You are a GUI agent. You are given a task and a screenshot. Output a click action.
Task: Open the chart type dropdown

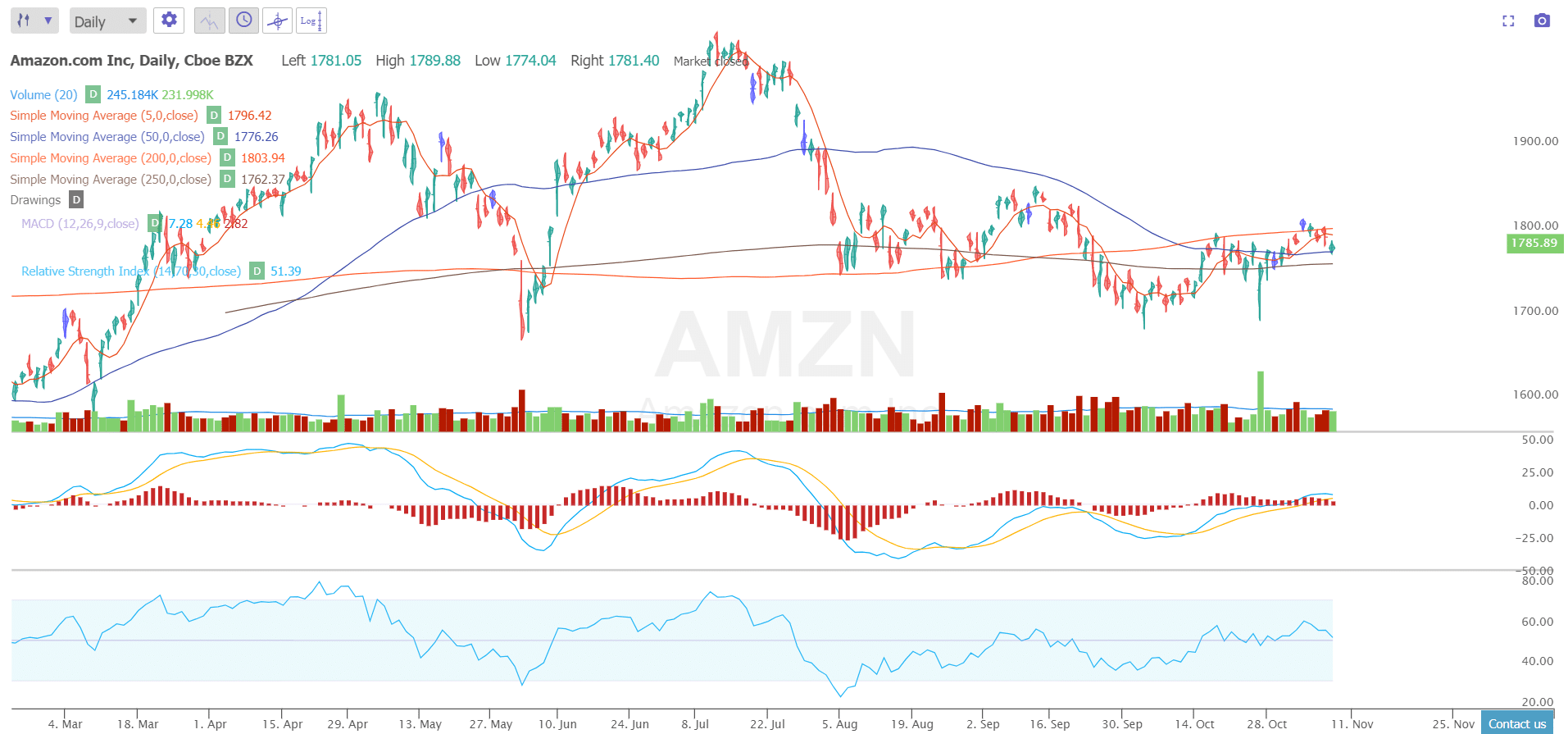point(34,21)
